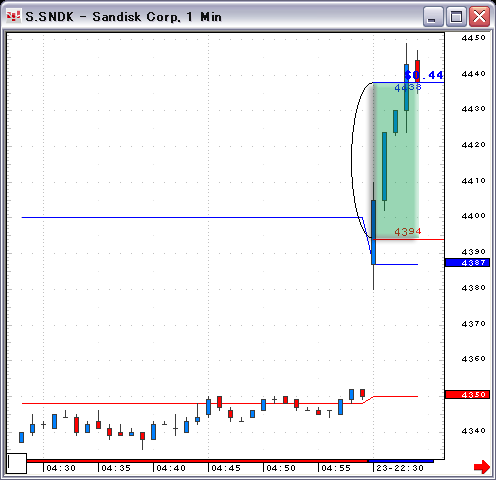Click the 4438 target price label

pos(408,88)
